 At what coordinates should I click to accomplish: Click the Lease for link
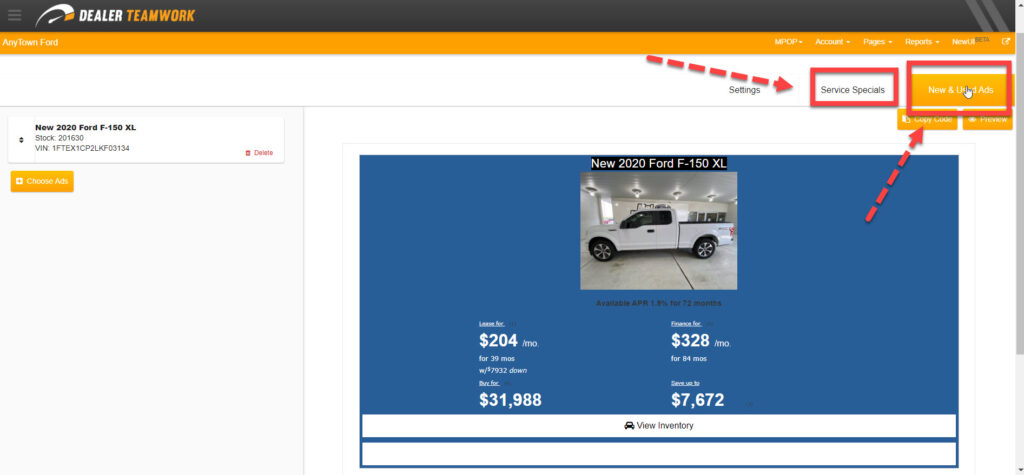[492, 324]
